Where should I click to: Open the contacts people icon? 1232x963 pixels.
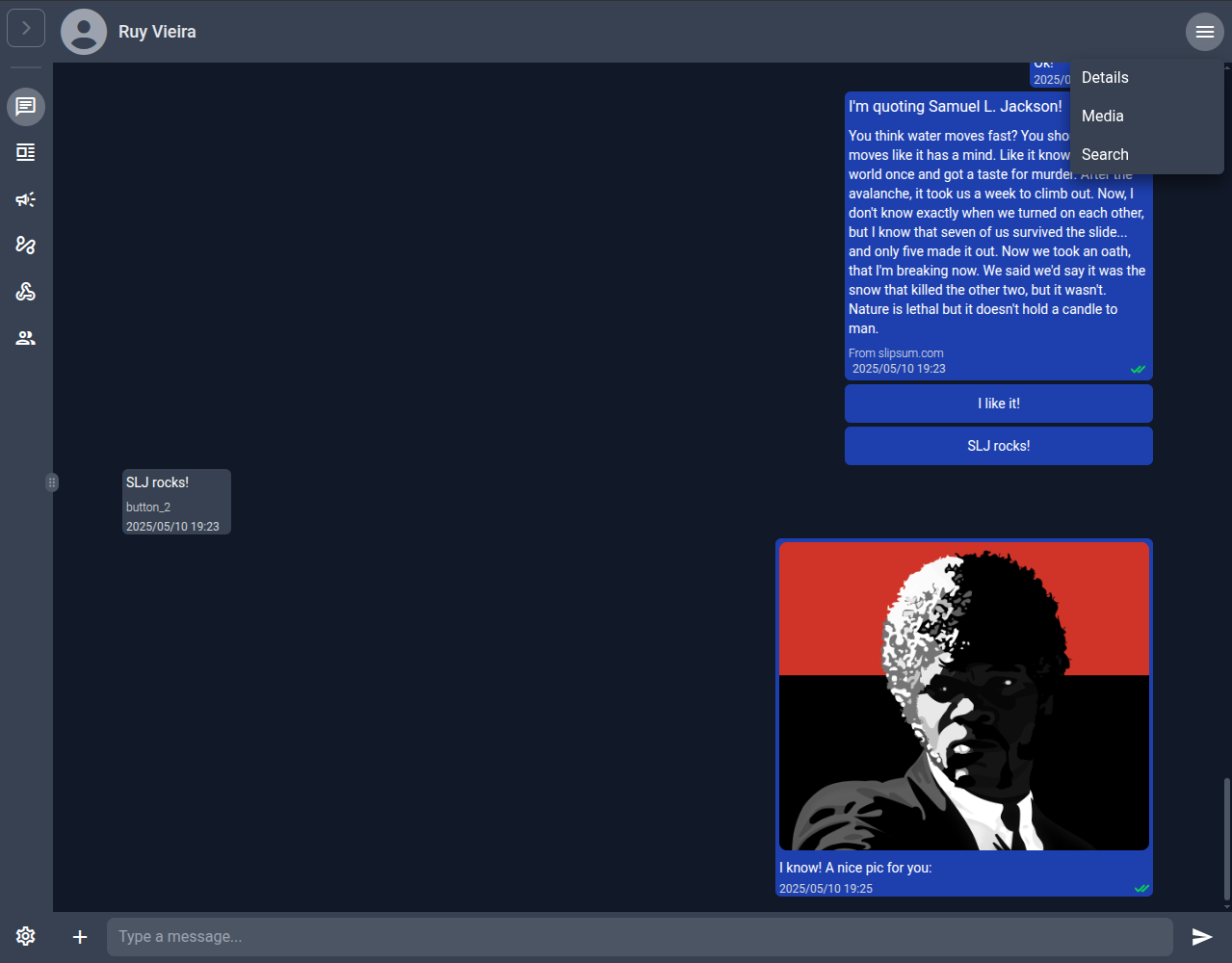coord(26,338)
